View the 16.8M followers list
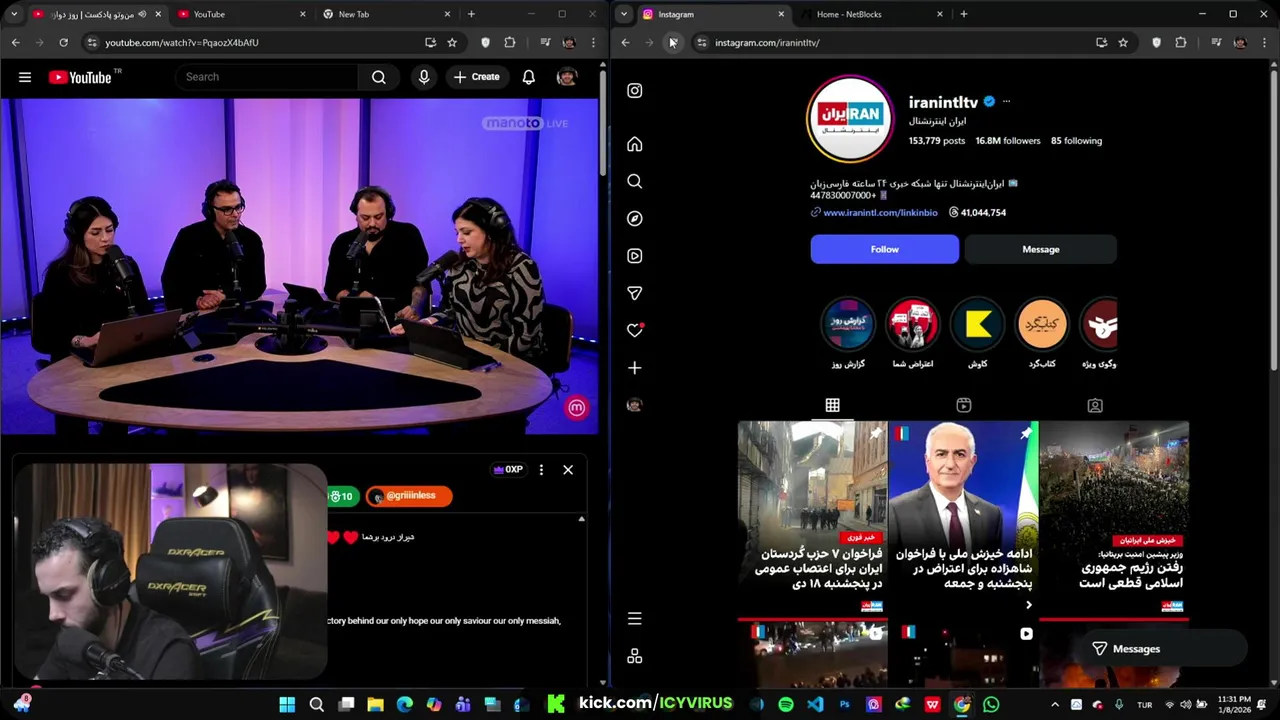1280x720 pixels. (1008, 141)
